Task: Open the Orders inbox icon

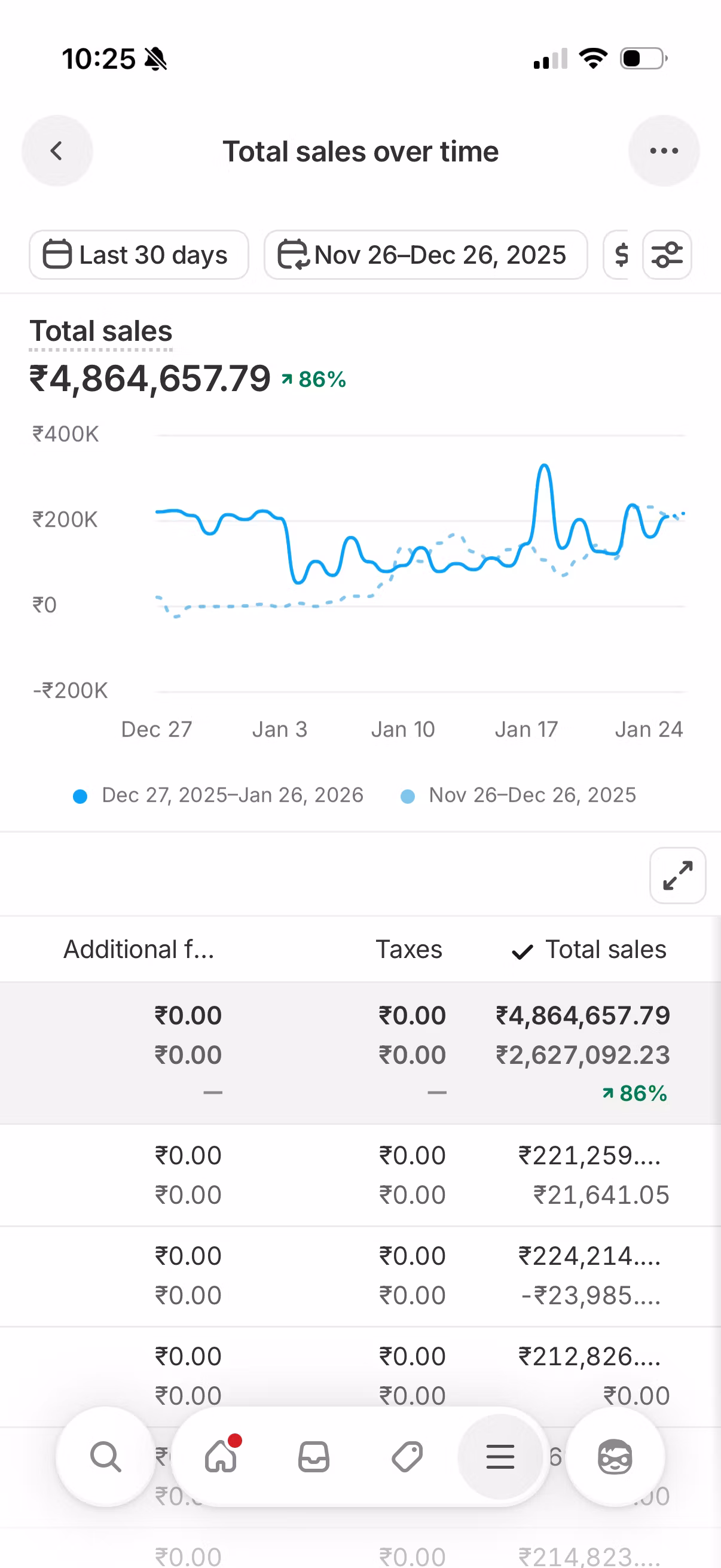Action: point(314,1457)
